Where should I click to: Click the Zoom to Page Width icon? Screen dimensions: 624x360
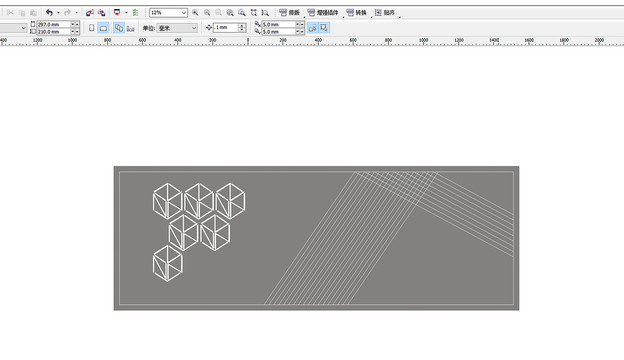pyautogui.click(x=254, y=13)
